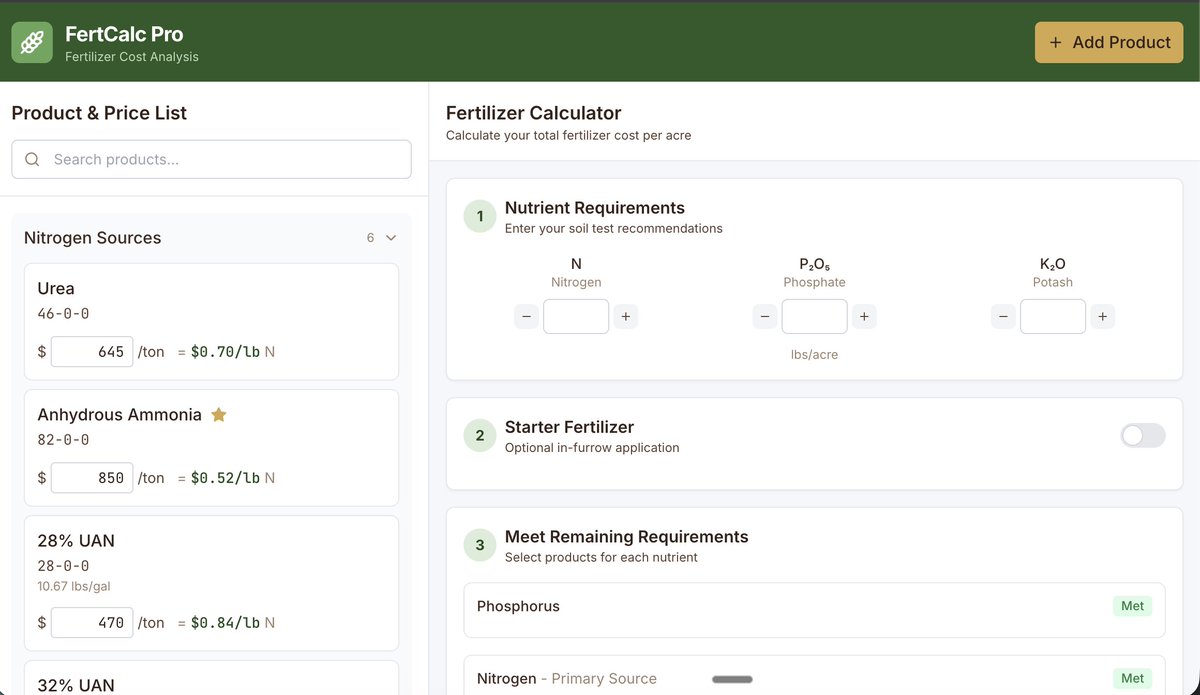Click the Phosphorus row label

click(x=518, y=606)
